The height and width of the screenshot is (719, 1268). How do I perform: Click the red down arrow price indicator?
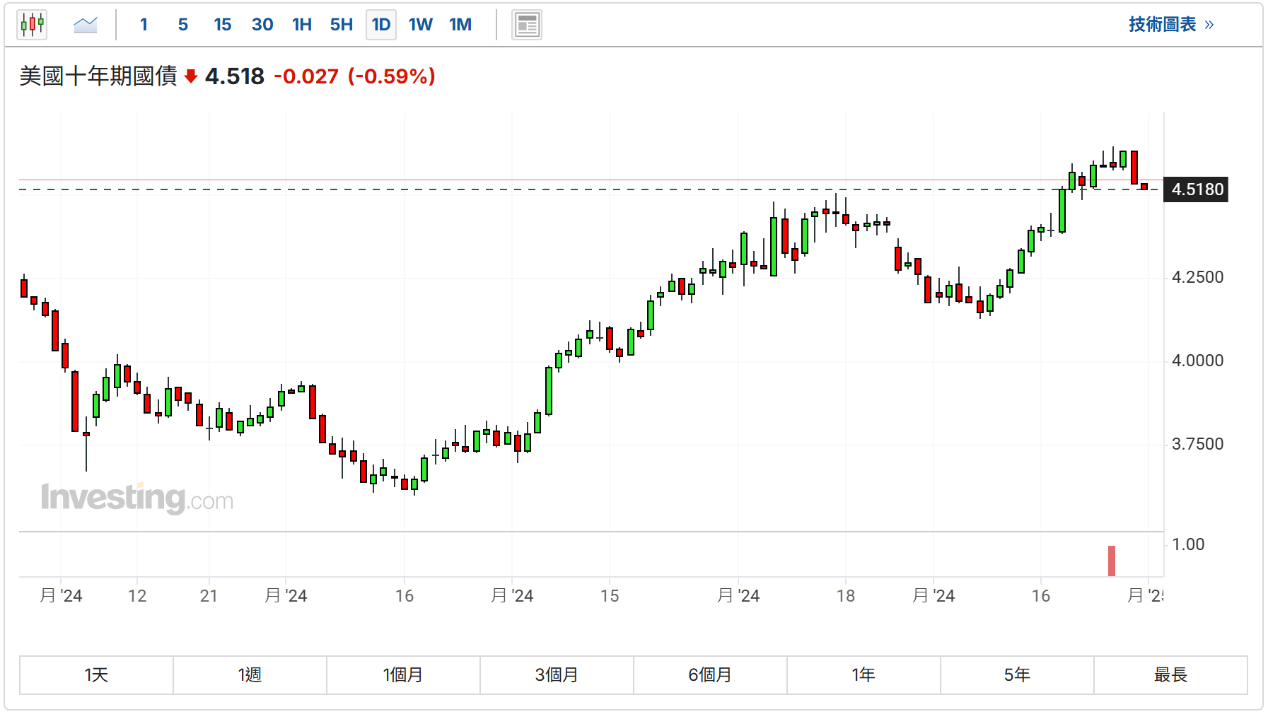[191, 77]
